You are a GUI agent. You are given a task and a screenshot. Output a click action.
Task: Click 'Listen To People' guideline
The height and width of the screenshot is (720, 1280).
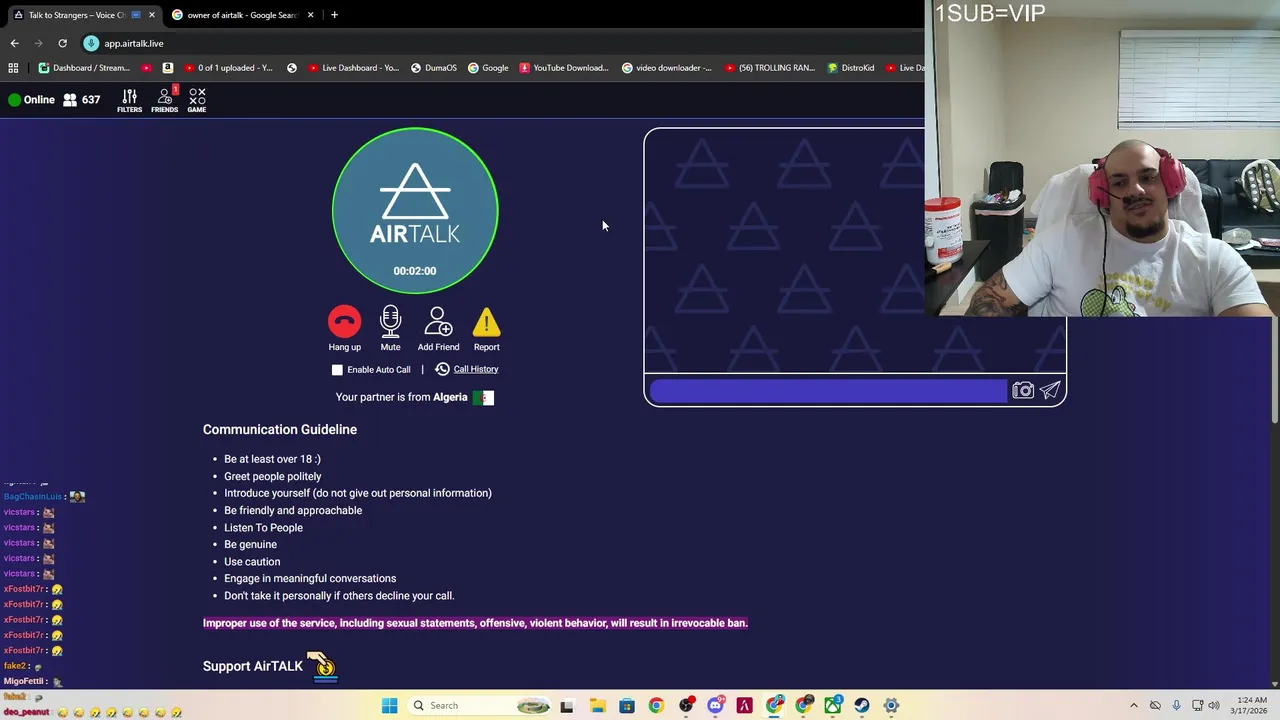coord(263,527)
